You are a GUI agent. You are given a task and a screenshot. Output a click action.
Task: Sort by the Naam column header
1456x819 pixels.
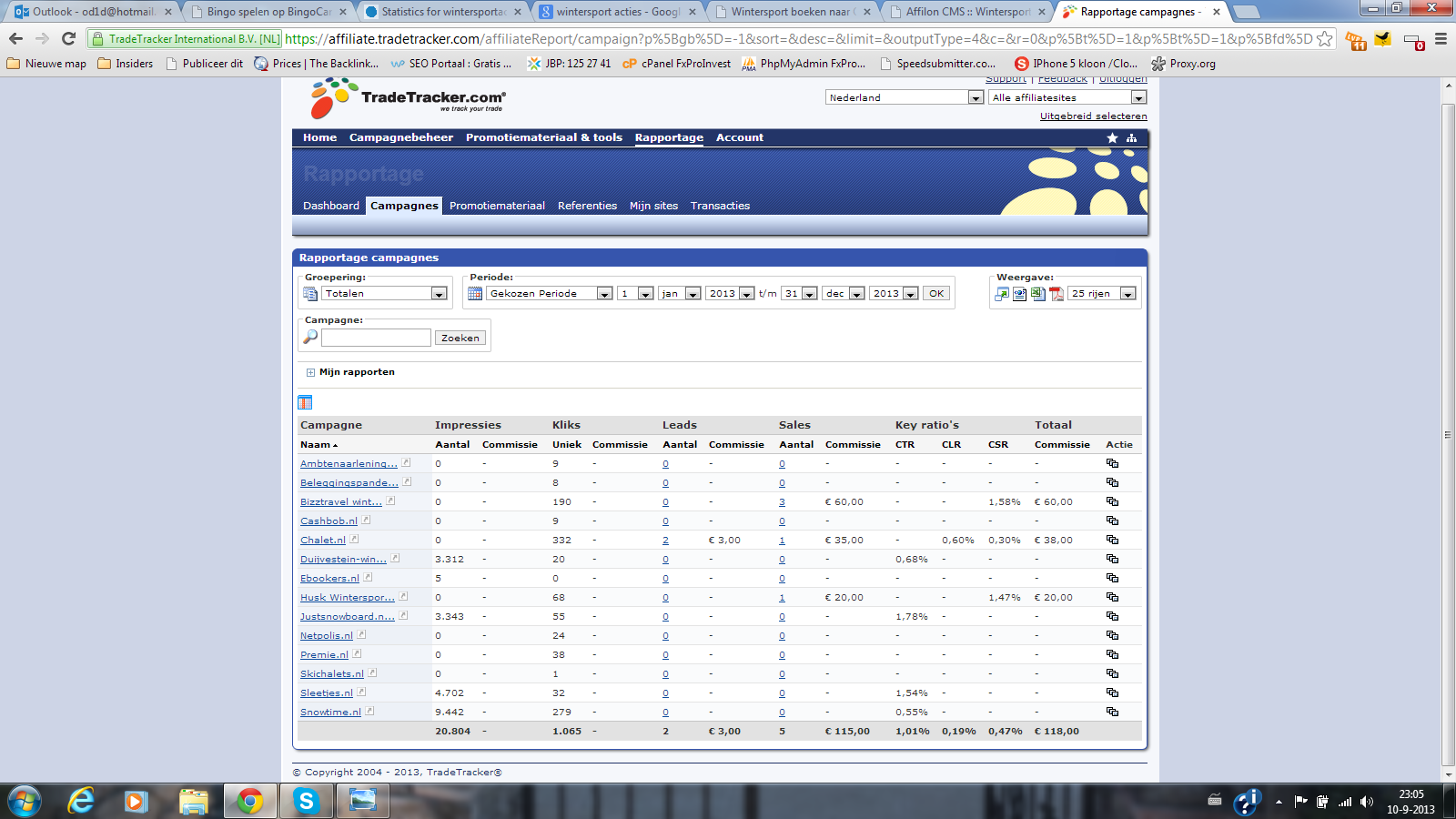pyautogui.click(x=318, y=445)
